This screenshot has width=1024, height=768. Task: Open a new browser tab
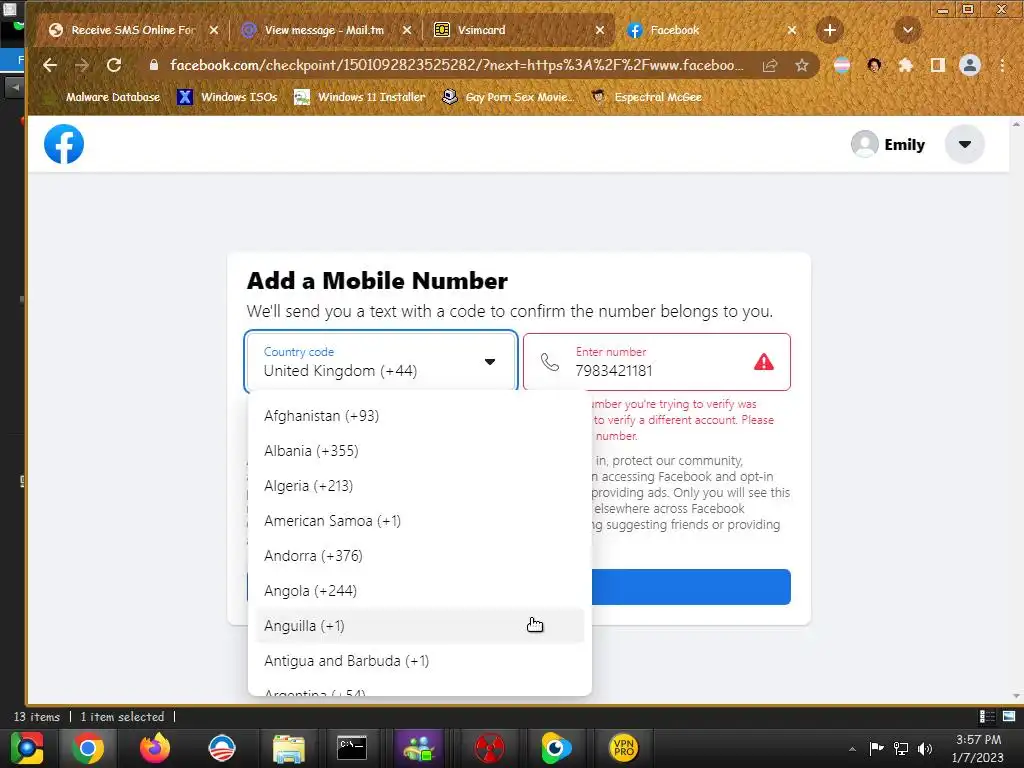point(829,30)
